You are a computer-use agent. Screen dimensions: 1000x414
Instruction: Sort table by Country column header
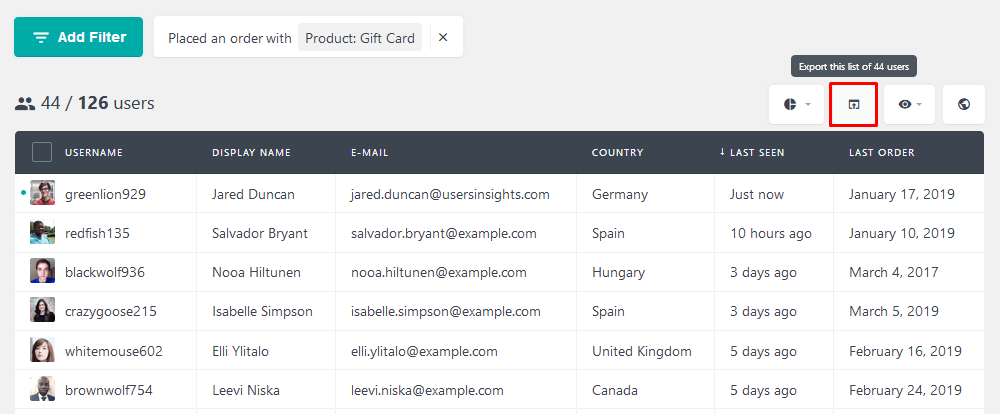tap(617, 152)
